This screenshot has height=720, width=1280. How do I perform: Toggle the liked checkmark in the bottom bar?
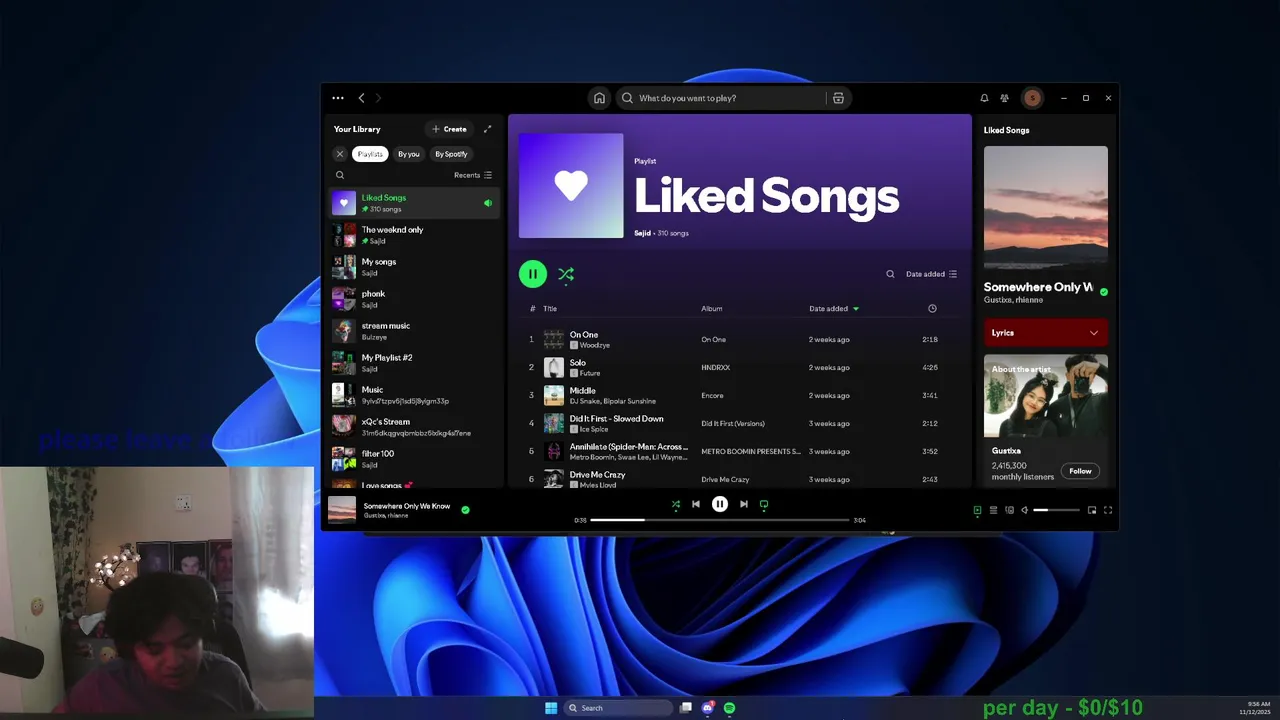pyautogui.click(x=465, y=509)
